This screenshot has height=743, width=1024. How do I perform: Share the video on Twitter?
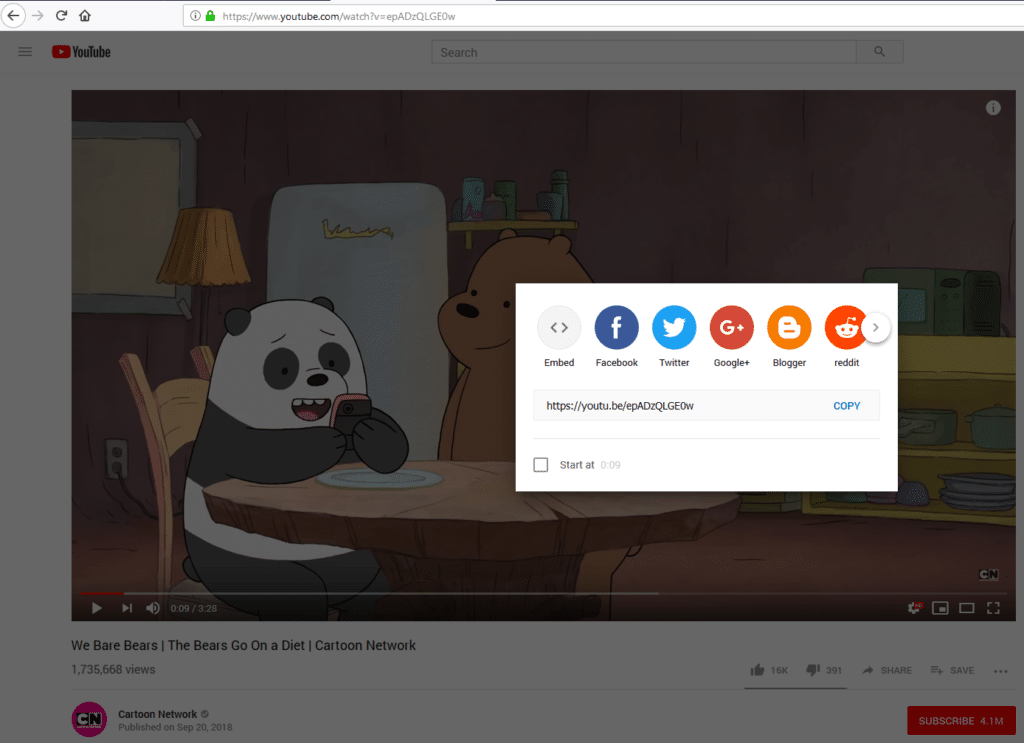pos(674,327)
